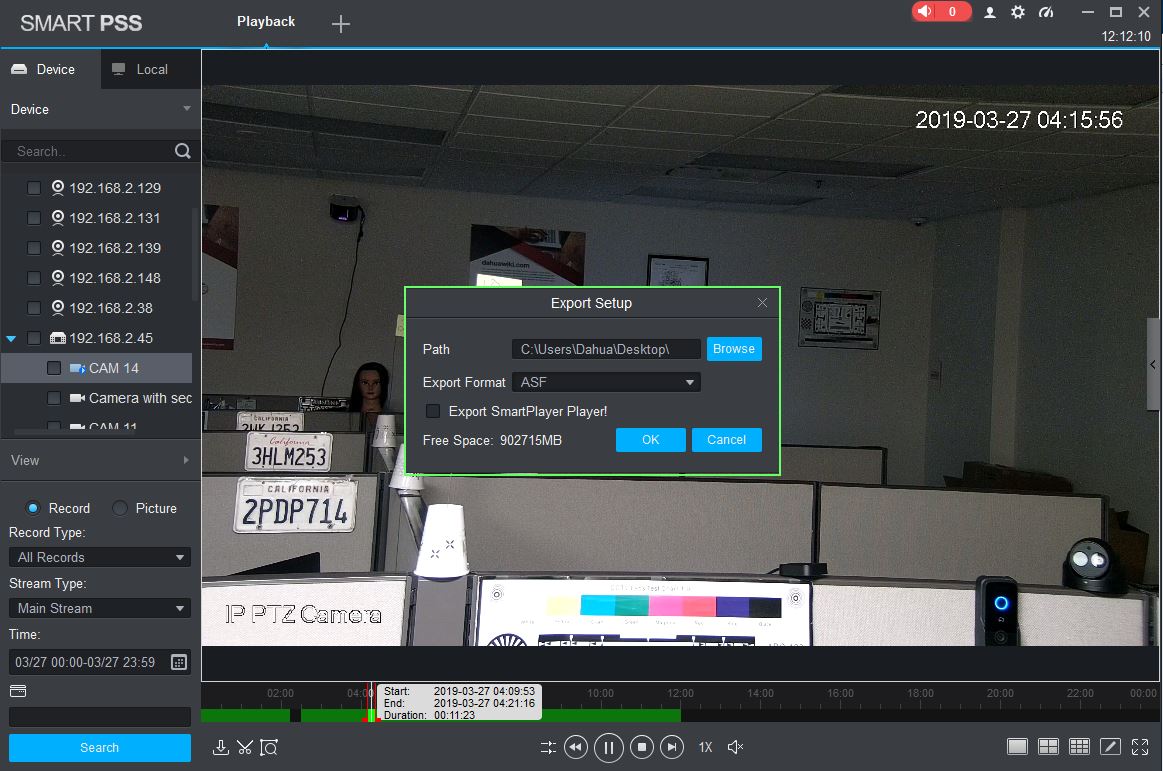Collapse the right side panel arrow
The height and width of the screenshot is (771, 1163).
[1153, 364]
